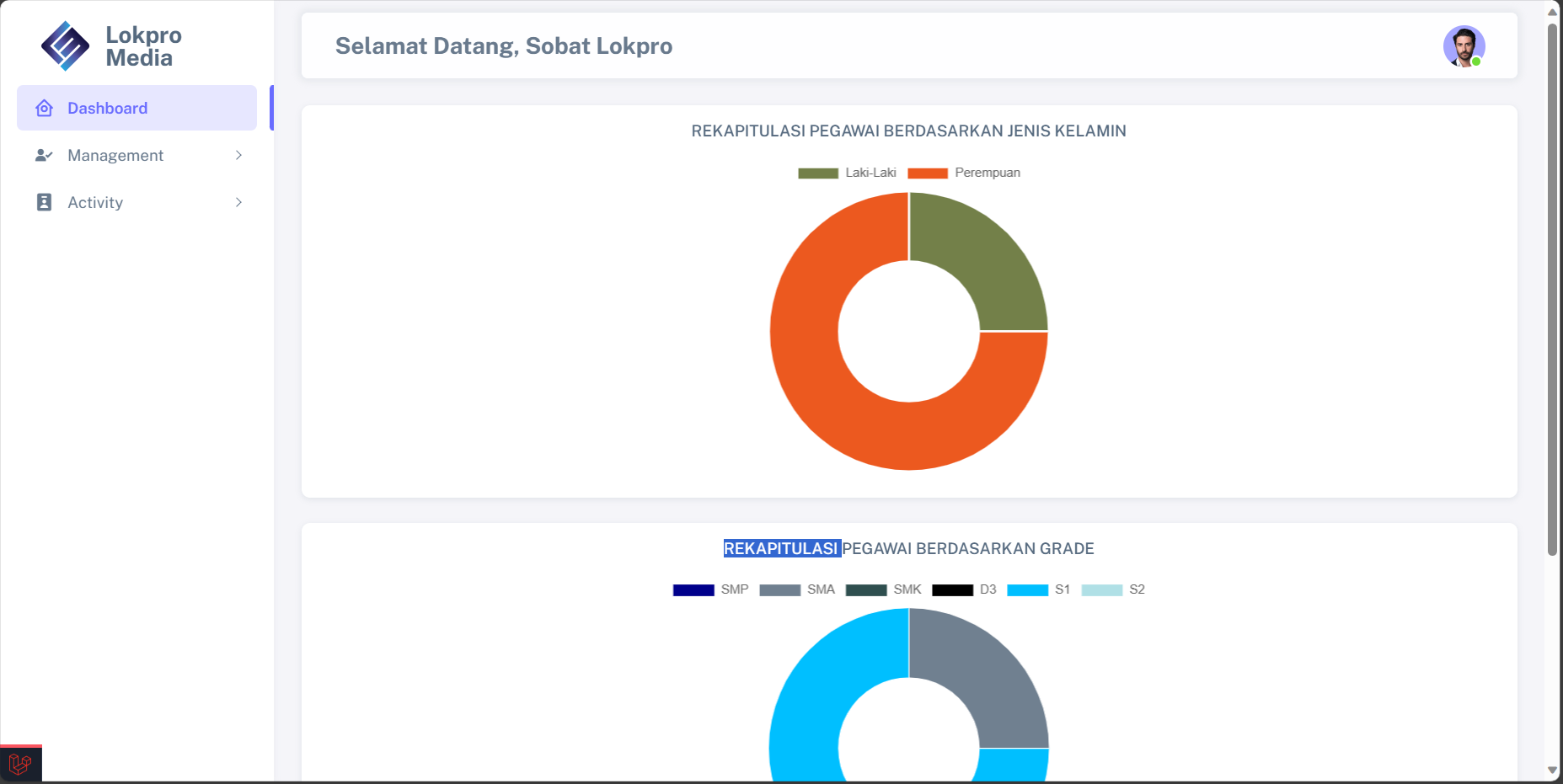Hide the SMA series via legend

click(797, 589)
